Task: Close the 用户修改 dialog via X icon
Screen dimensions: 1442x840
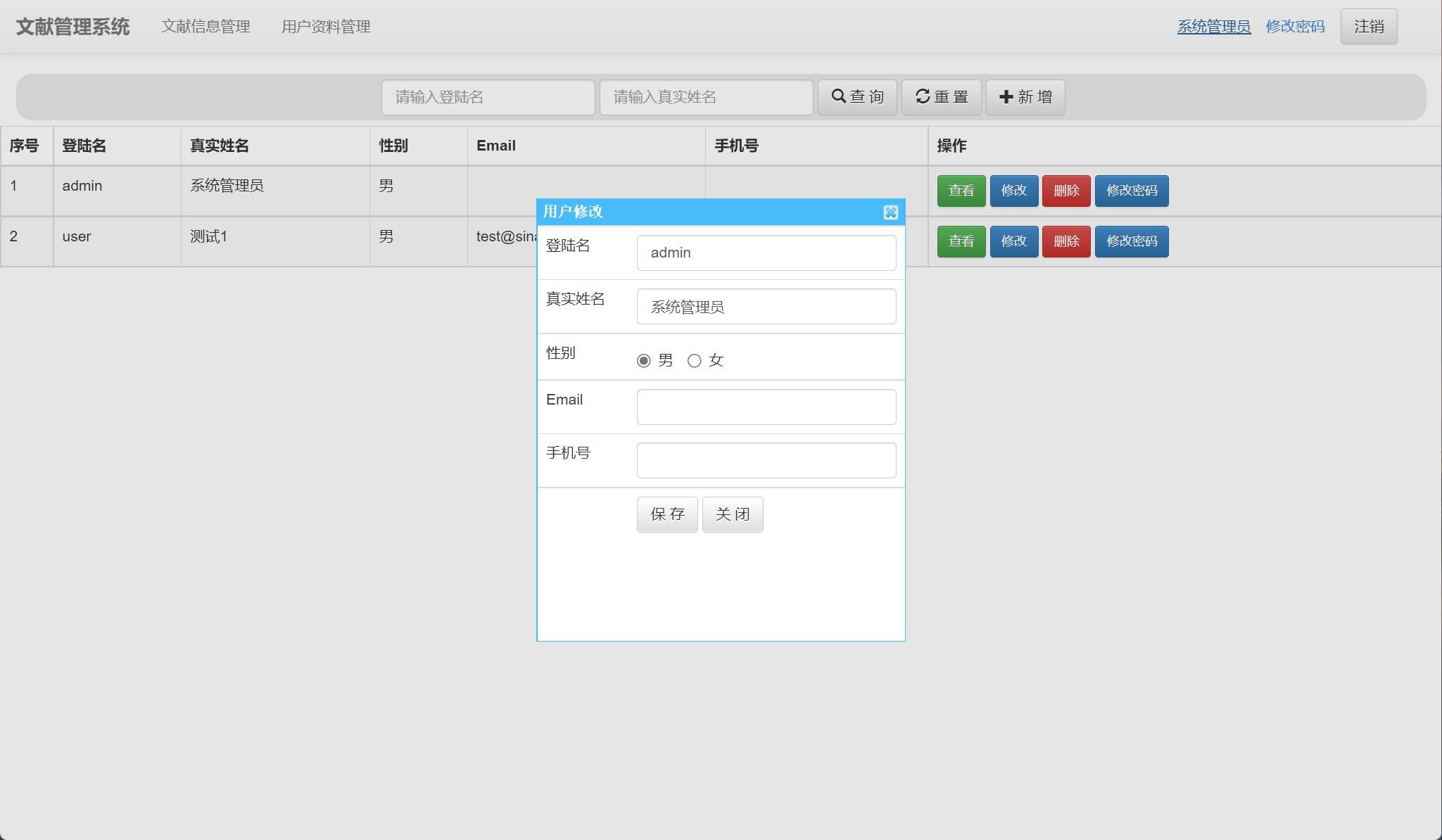Action: (891, 213)
